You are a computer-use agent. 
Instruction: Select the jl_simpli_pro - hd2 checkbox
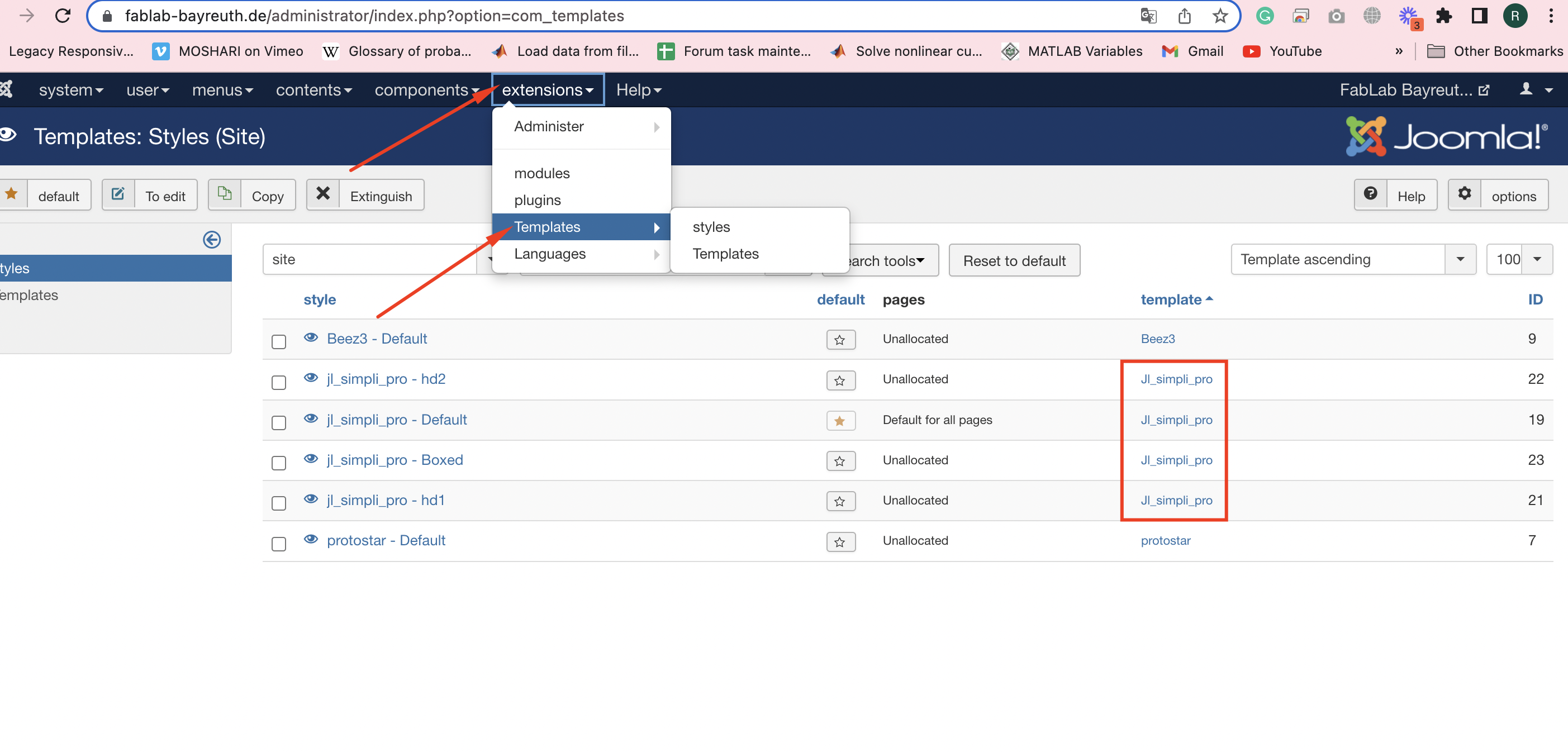(279, 382)
